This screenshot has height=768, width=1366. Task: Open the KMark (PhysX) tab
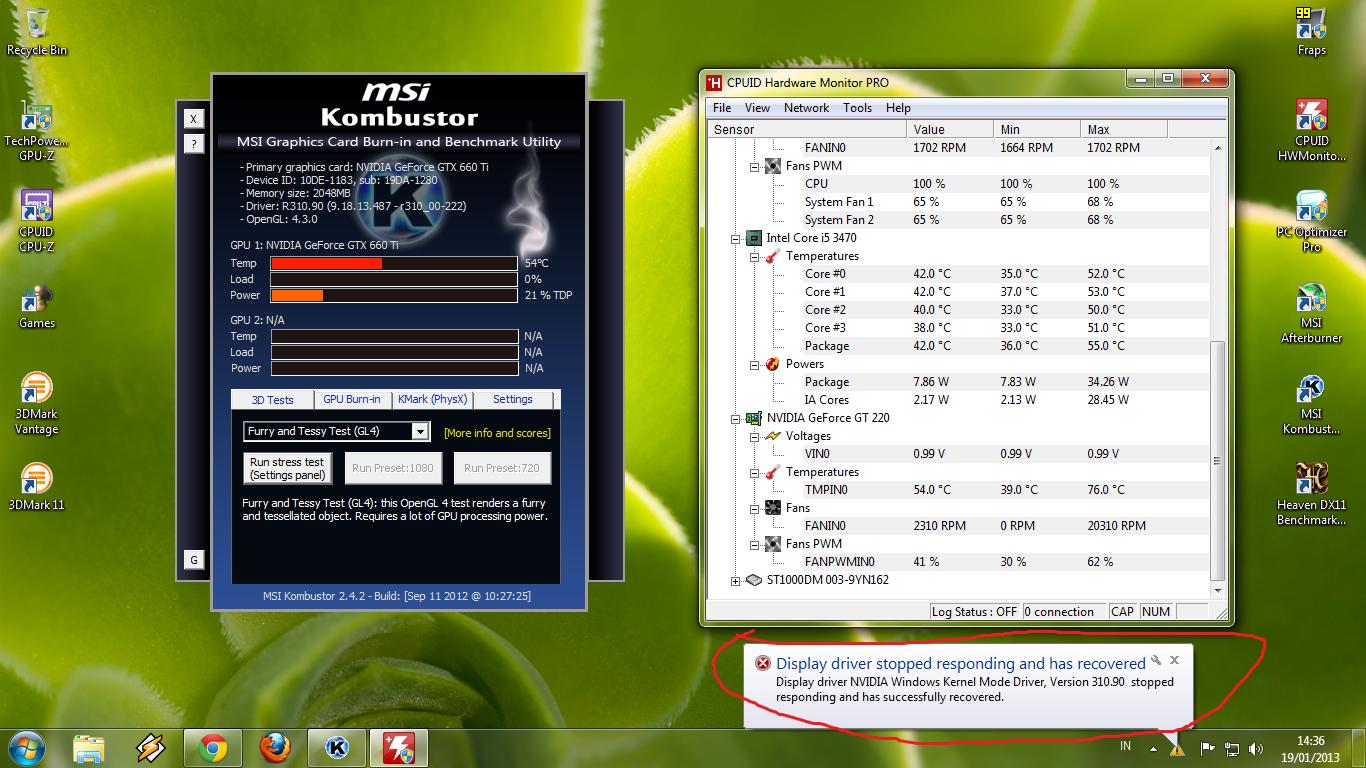pos(432,399)
